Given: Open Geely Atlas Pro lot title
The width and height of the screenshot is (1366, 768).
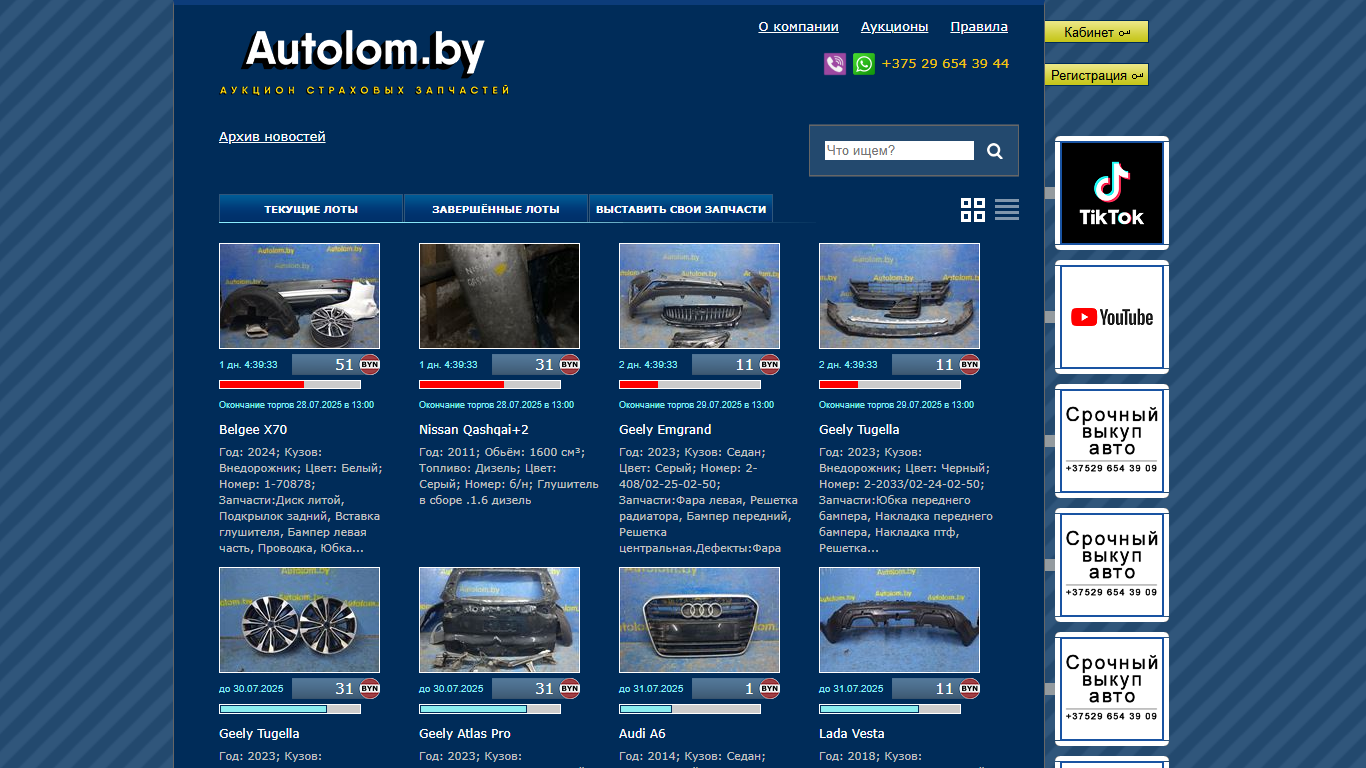Looking at the screenshot, I should click(465, 734).
